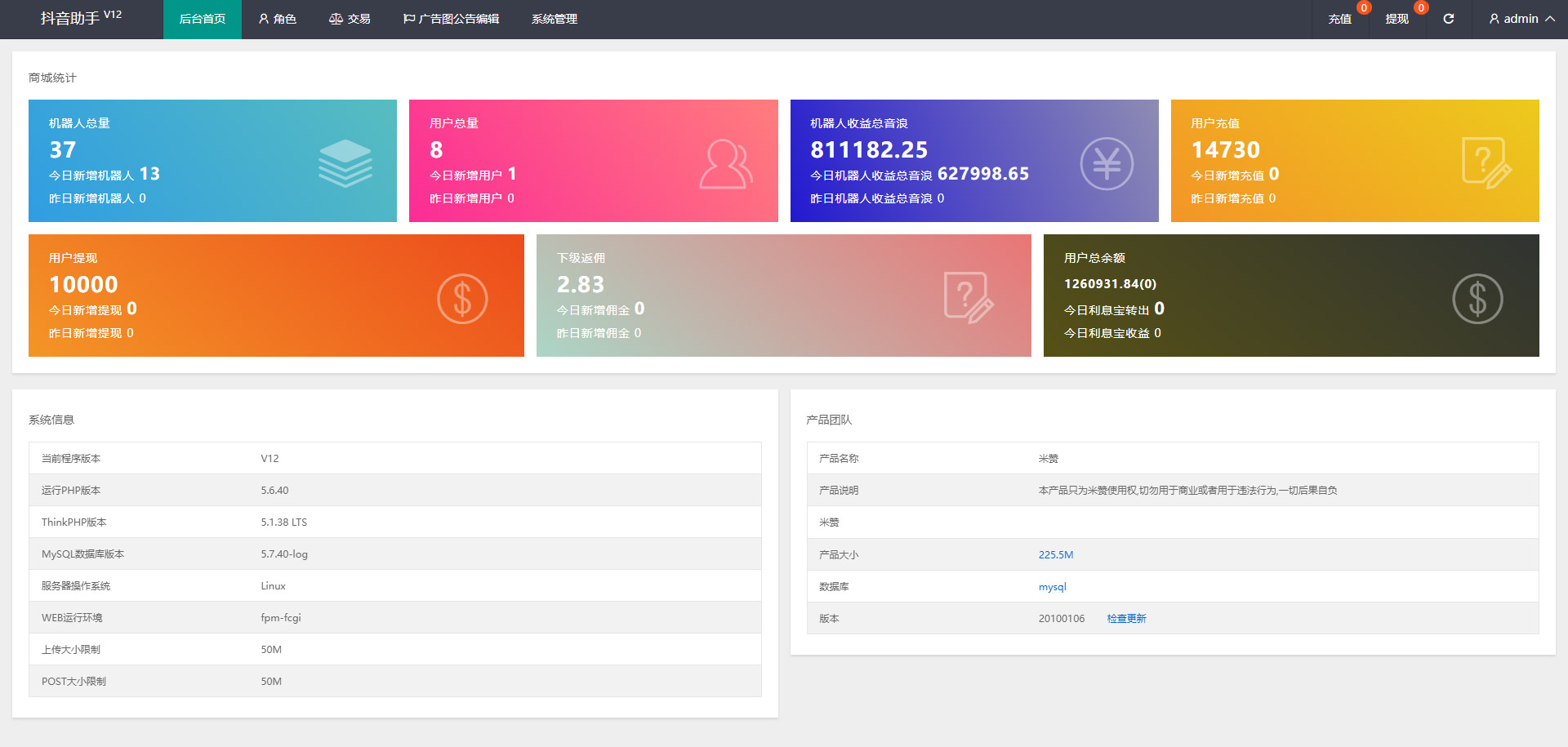Image resolution: width=1568 pixels, height=747 pixels.
Task: Click the edit note icon on 用户充值 card
Action: (1486, 163)
